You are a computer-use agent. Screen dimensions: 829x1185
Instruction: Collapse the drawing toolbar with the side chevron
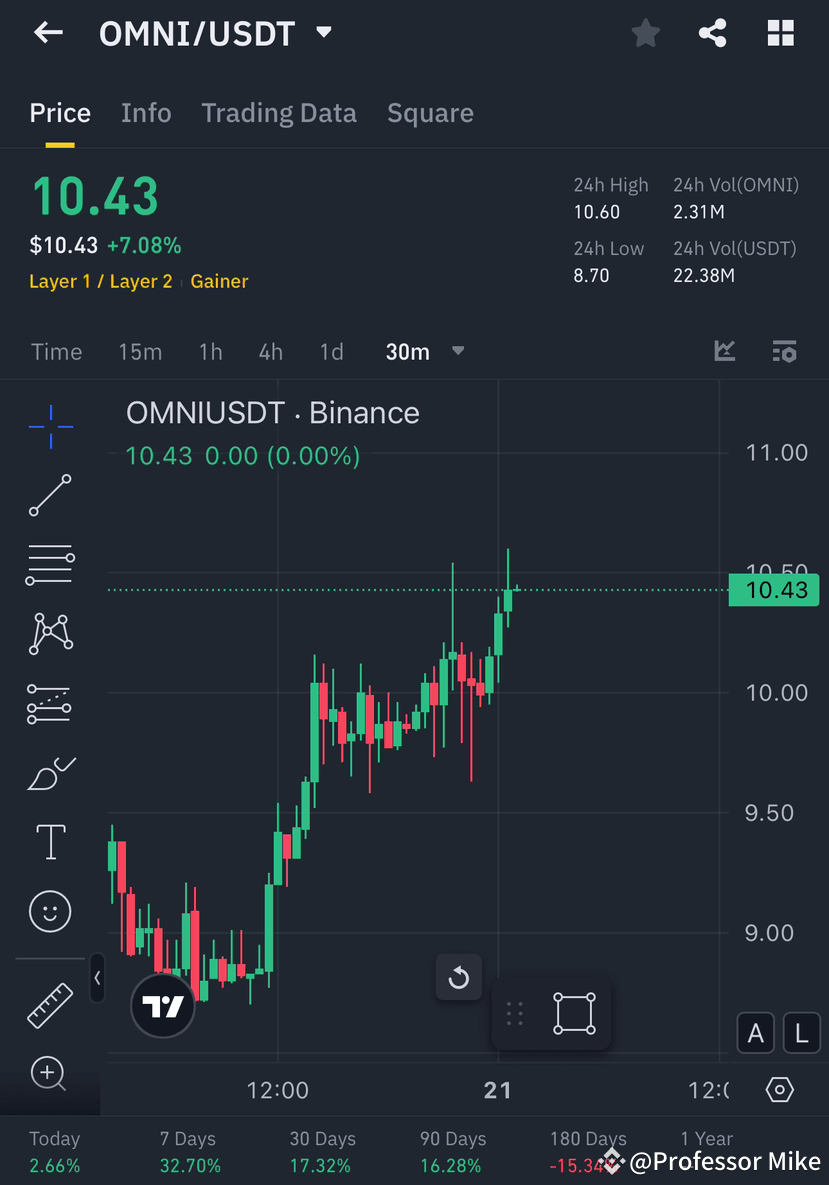tap(97, 980)
